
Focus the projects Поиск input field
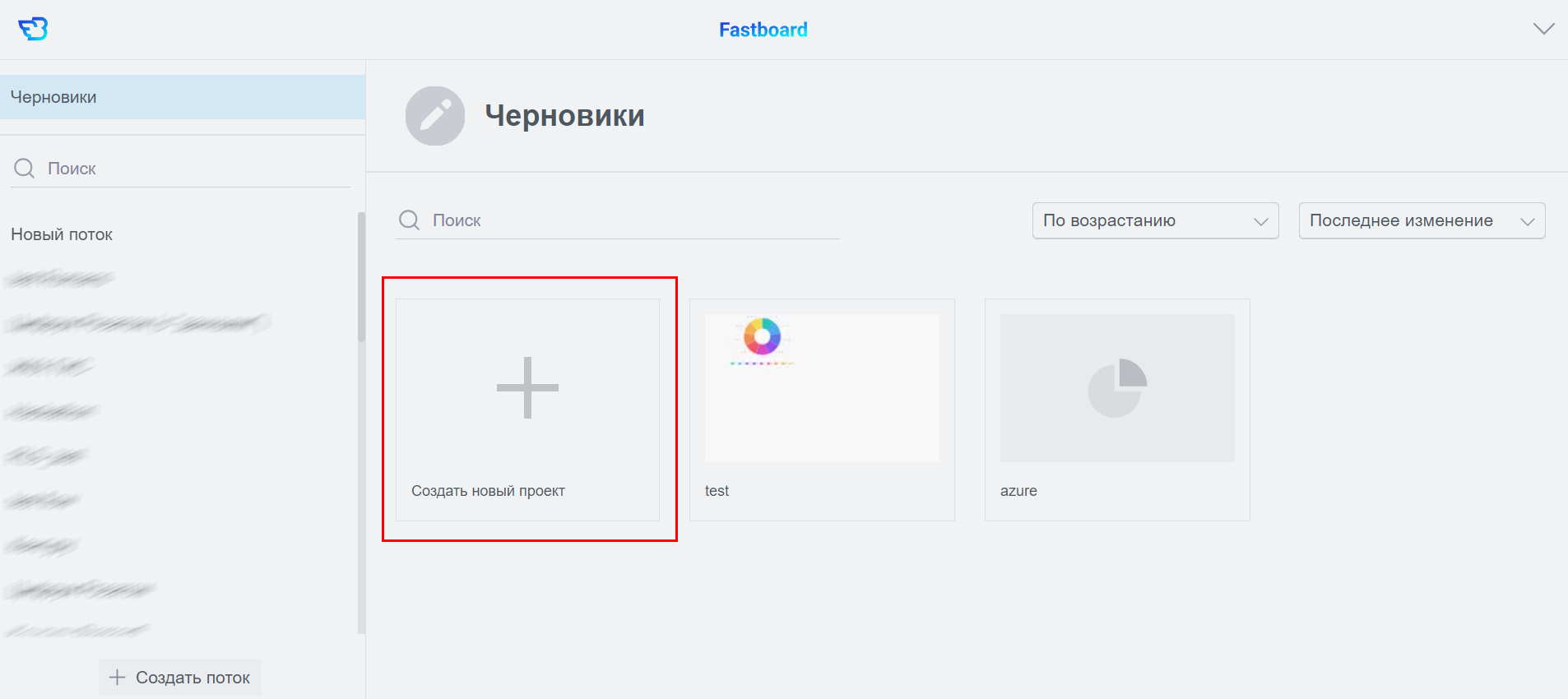click(633, 220)
